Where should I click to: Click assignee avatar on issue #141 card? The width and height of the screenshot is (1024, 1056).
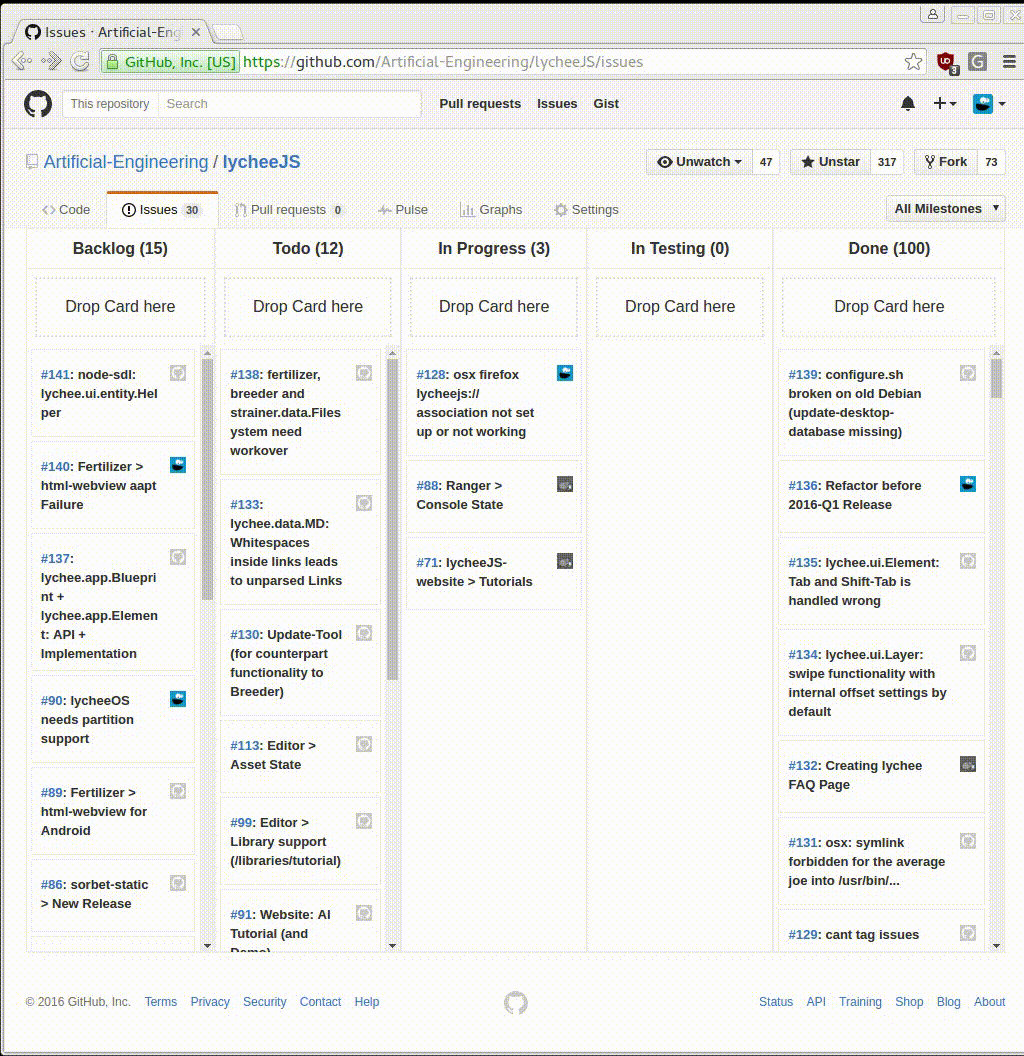coord(178,373)
